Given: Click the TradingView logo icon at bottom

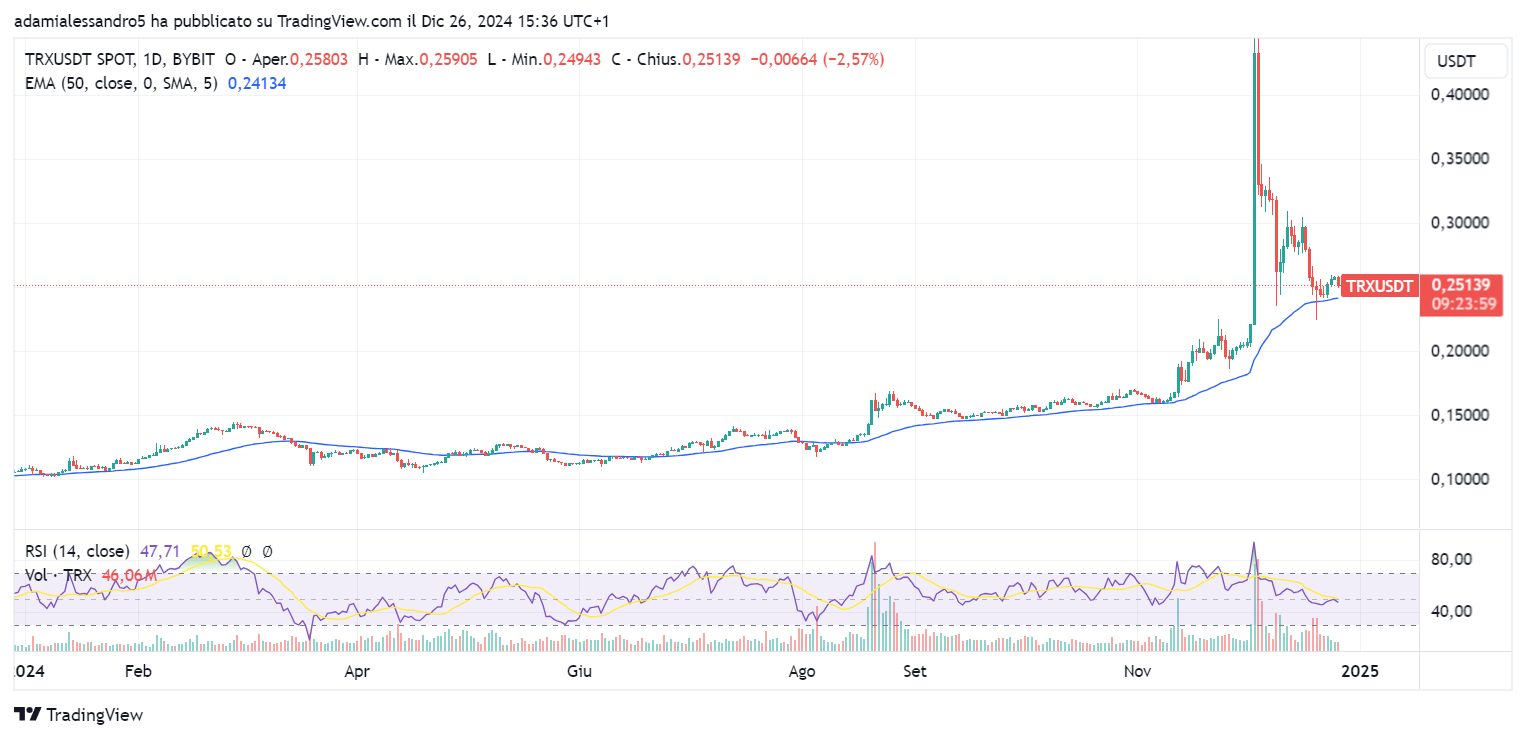Looking at the screenshot, I should tap(27, 715).
